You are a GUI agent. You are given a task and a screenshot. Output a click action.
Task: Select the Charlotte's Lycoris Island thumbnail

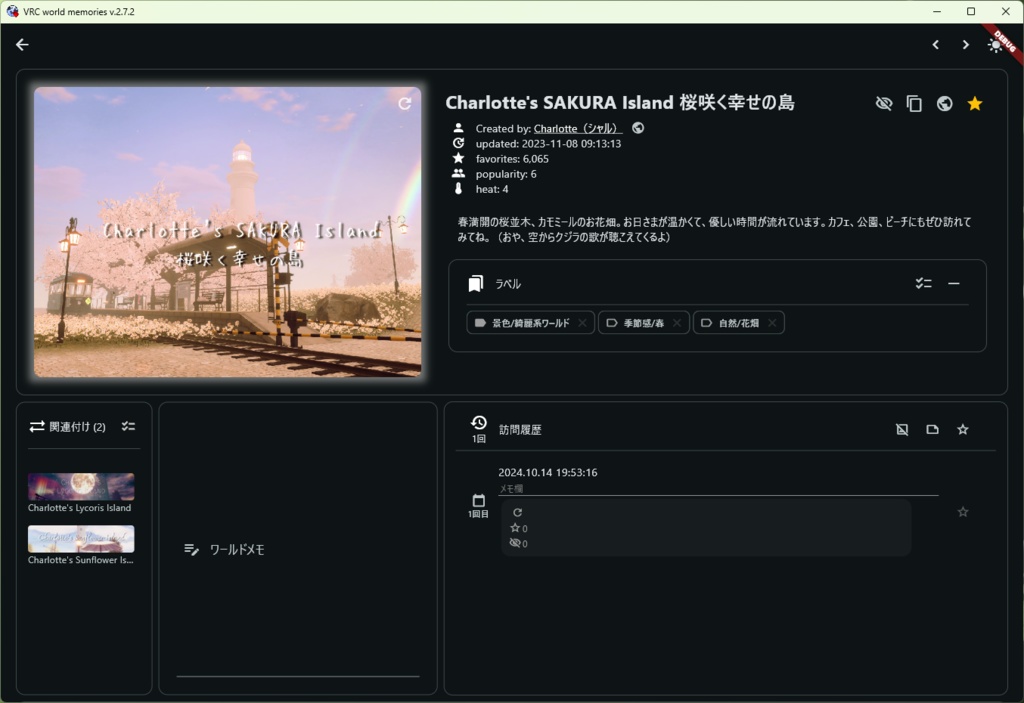coord(80,484)
